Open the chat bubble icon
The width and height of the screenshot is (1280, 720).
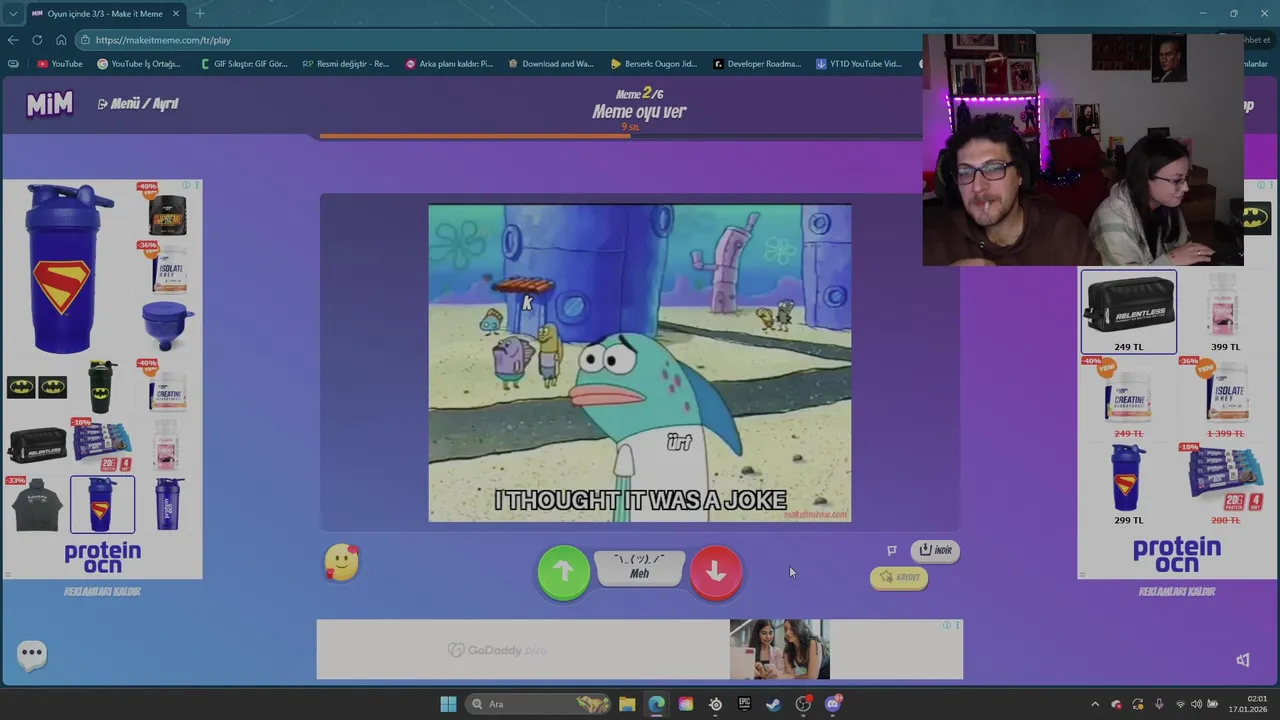click(x=32, y=654)
